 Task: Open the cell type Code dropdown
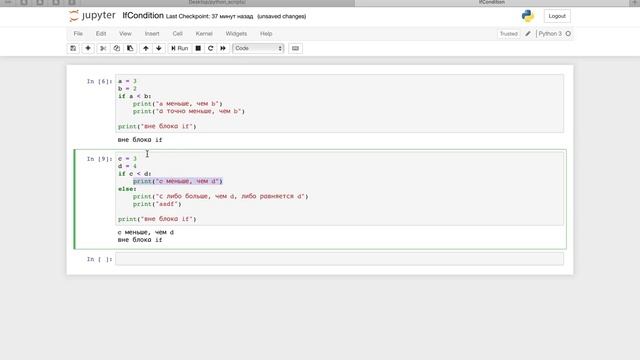[258, 48]
